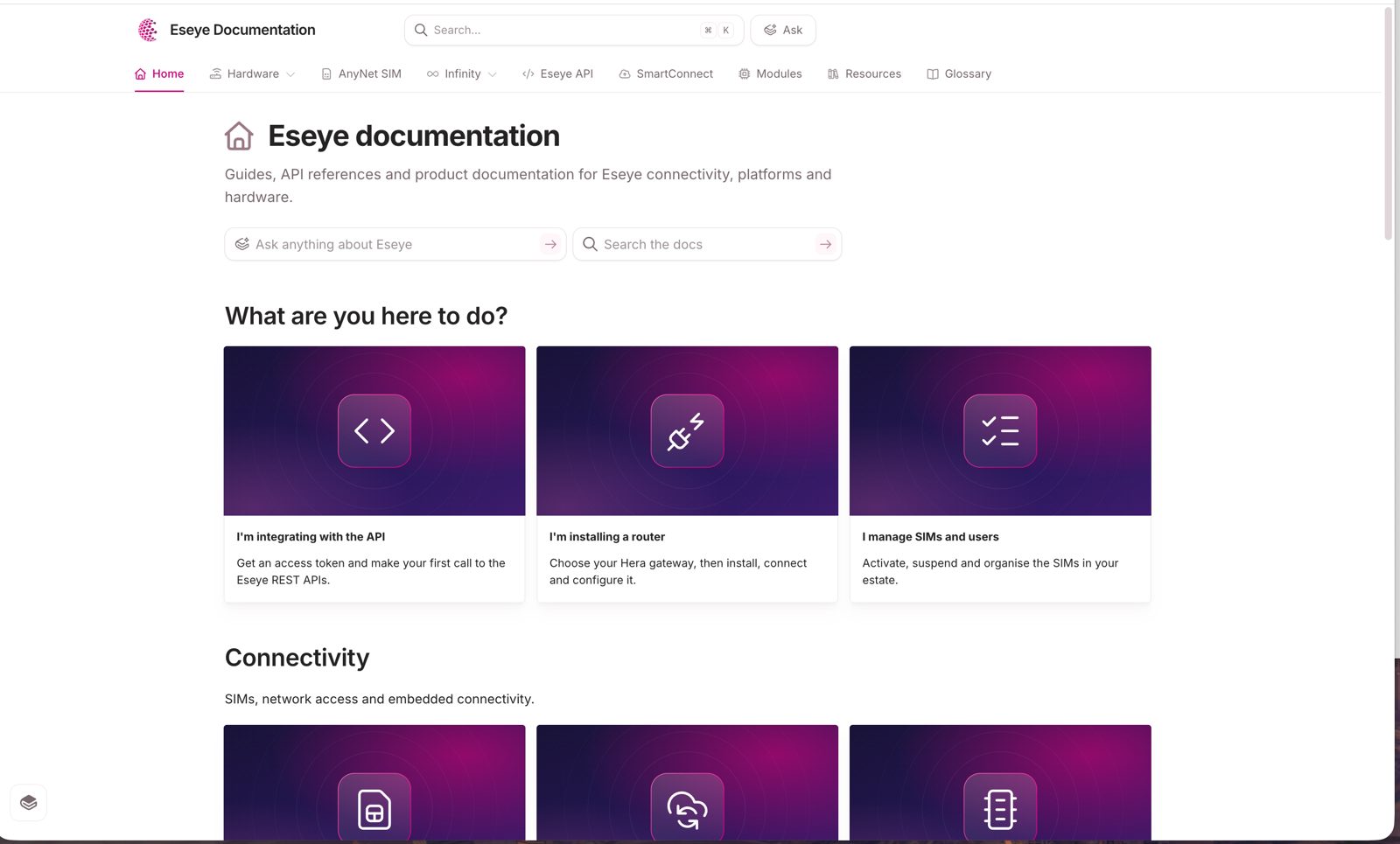This screenshot has width=1400, height=844.
Task: Submit arrow in Search the docs field
Action: 825,244
